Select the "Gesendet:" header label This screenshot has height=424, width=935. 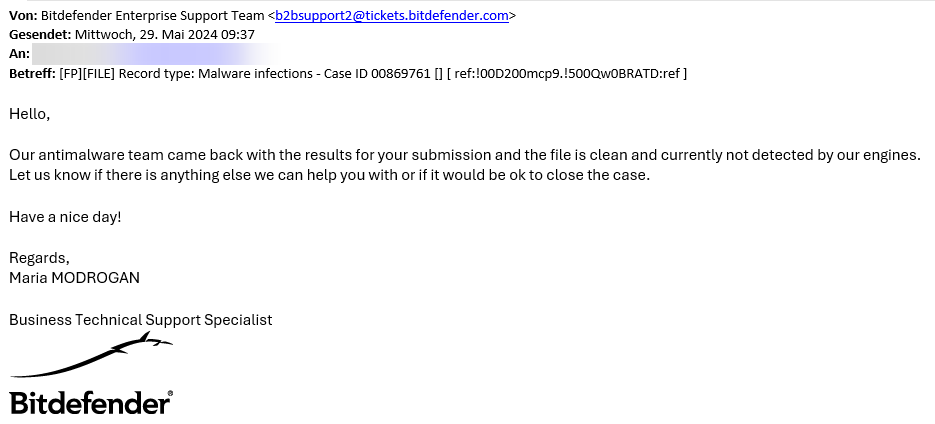coord(40,35)
